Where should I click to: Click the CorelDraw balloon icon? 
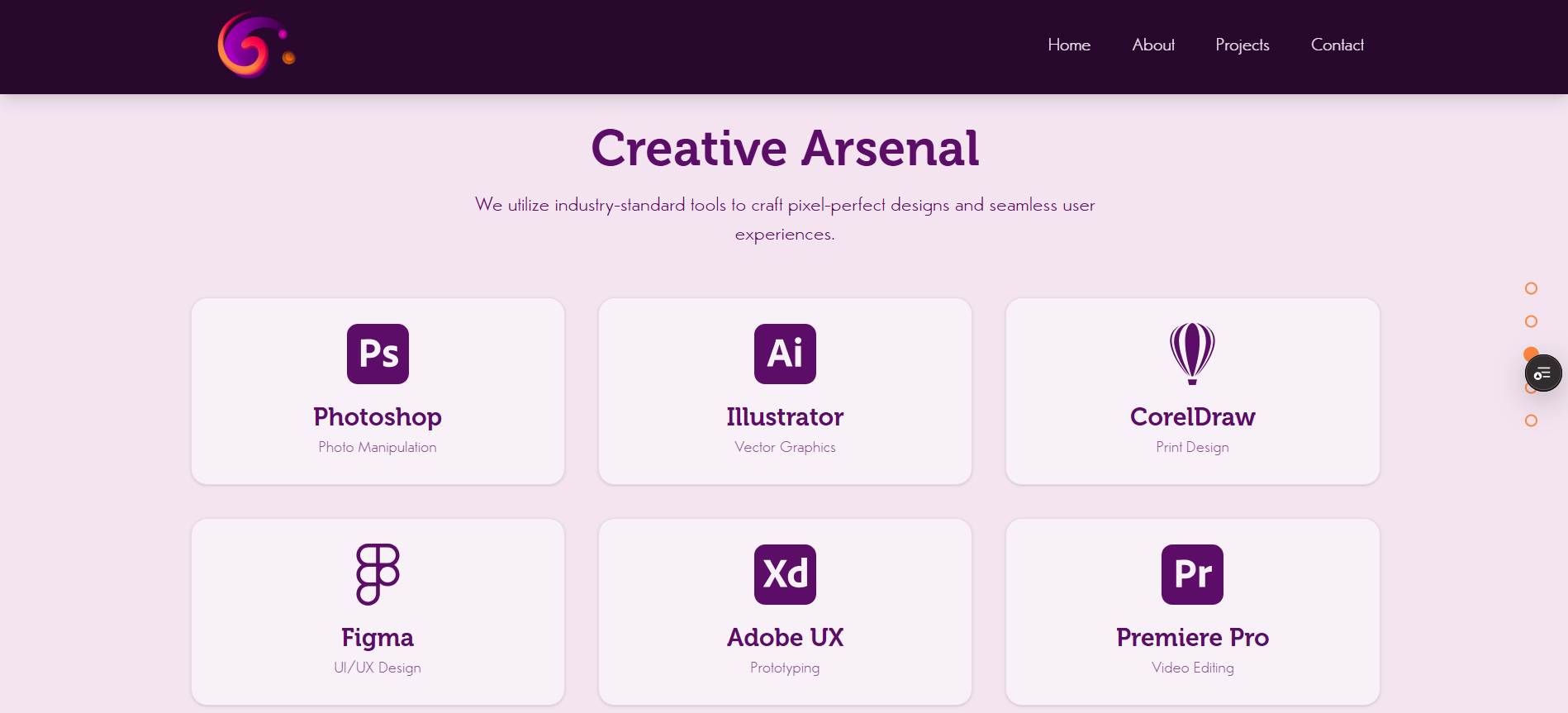click(x=1192, y=354)
